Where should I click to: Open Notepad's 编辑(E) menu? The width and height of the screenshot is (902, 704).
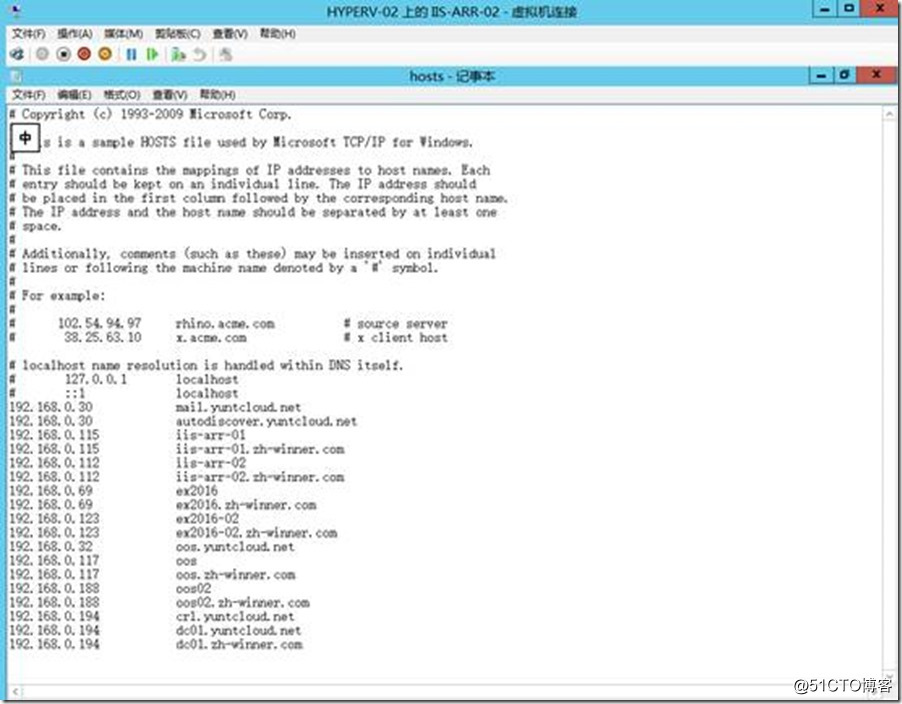coord(75,94)
